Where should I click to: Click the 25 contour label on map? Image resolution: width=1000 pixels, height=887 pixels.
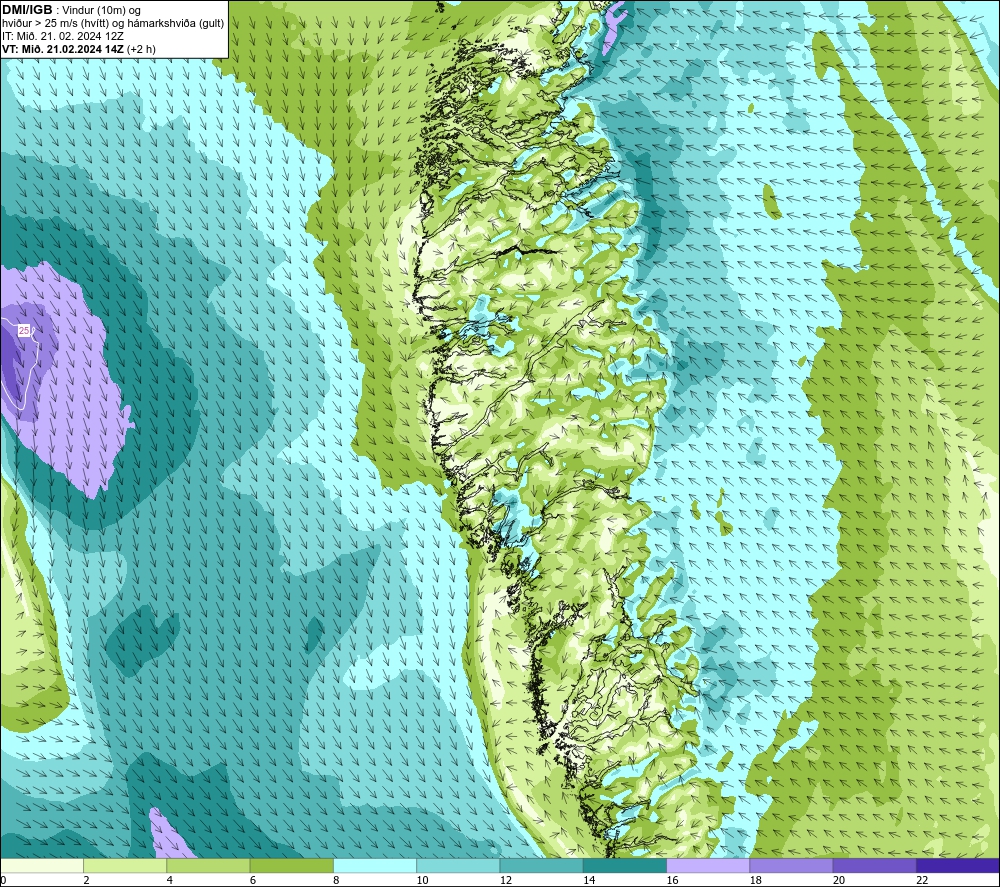[24, 330]
